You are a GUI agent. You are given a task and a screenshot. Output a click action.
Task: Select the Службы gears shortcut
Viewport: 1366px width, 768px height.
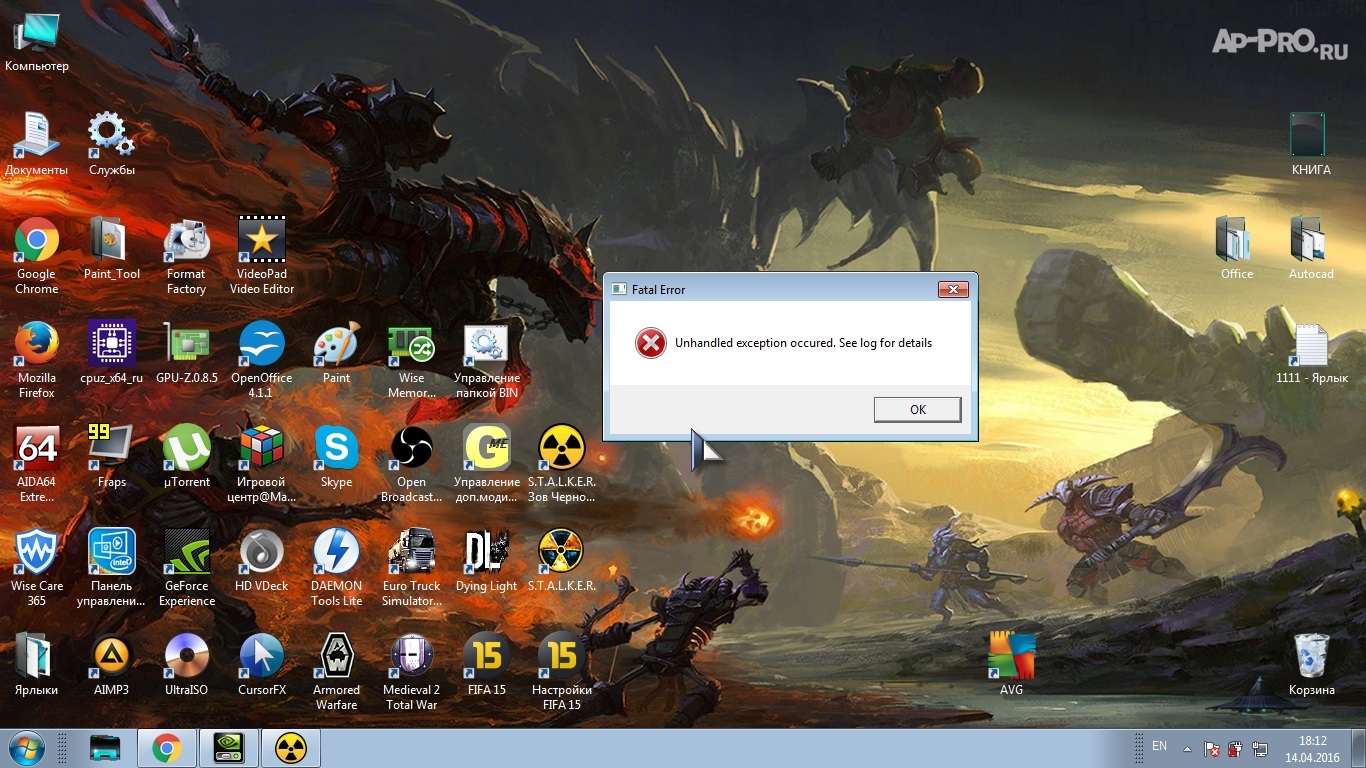click(x=112, y=146)
